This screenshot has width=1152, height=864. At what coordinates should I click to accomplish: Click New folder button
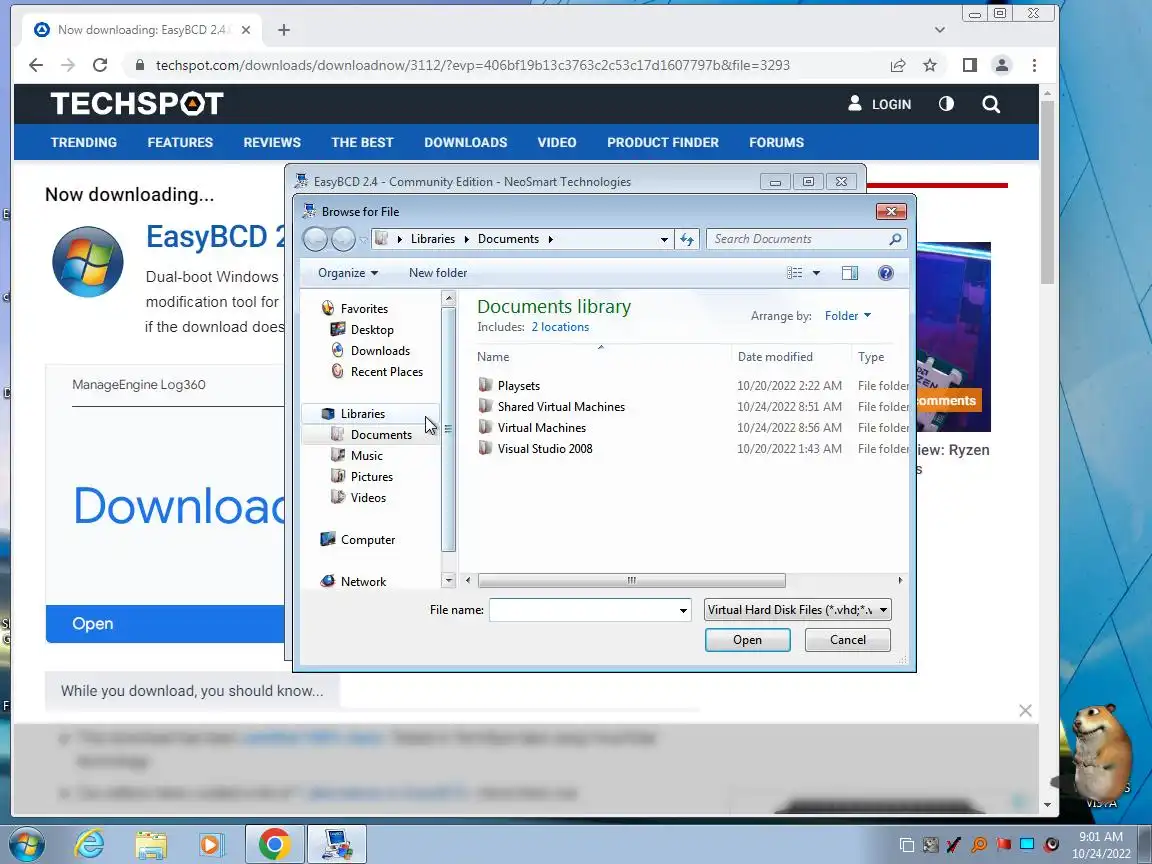point(438,273)
